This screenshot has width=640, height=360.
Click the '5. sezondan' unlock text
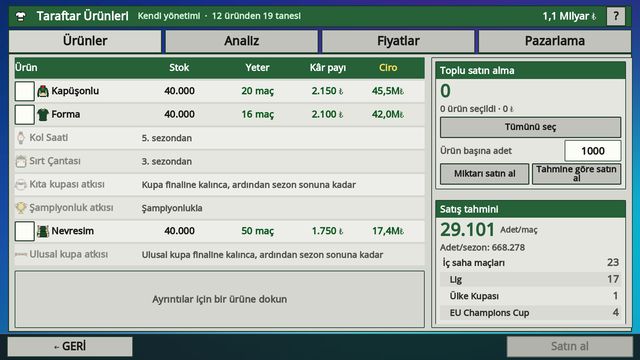[167, 138]
